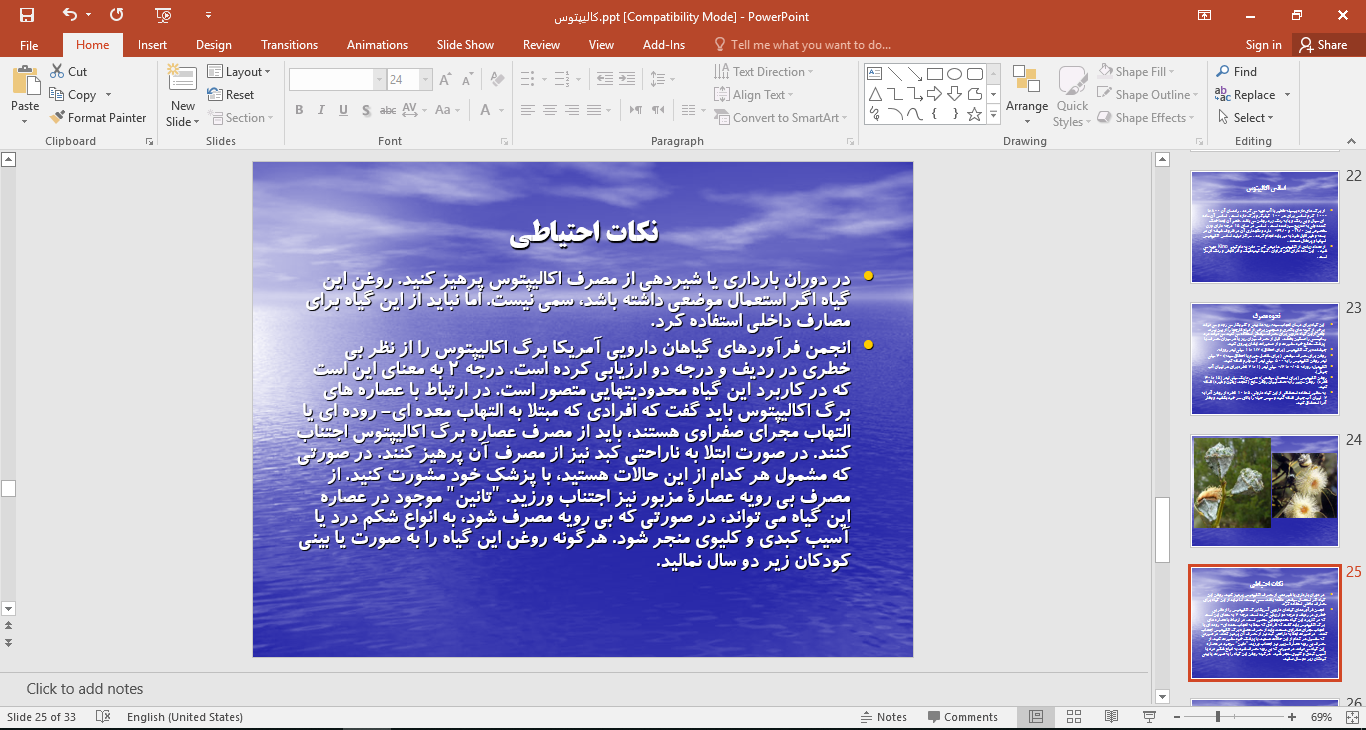Open the Layout dropdown
The width and height of the screenshot is (1366, 730).
pos(240,72)
